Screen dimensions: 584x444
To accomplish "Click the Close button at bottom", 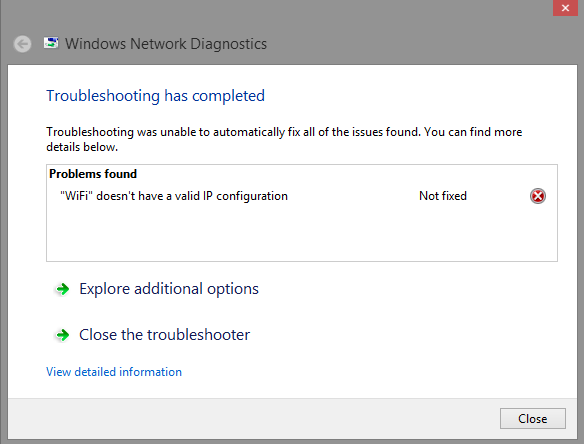I will (x=533, y=419).
